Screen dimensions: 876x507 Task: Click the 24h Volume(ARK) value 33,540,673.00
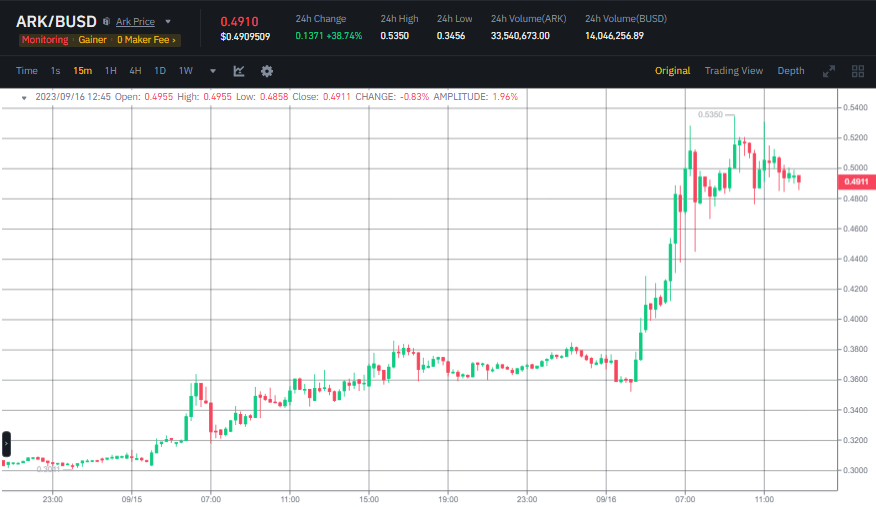click(520, 36)
